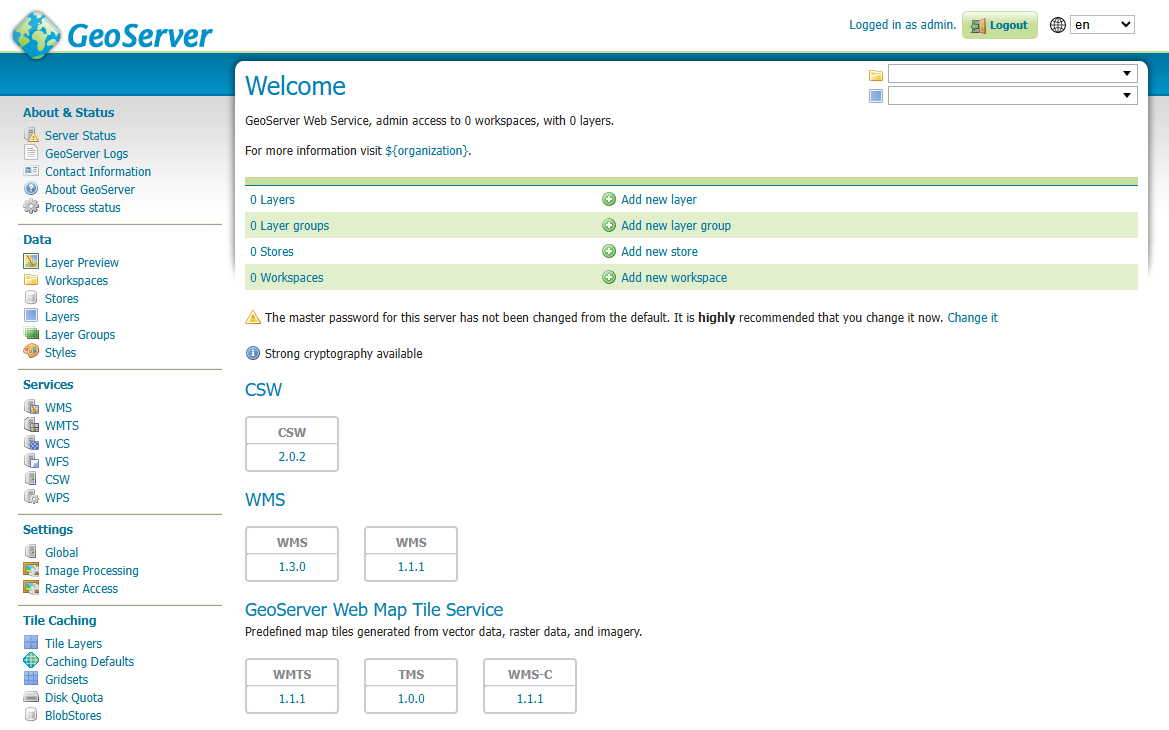This screenshot has width=1169, height=730.
Task: Open TMS 1.0.0 capabilities link
Action: point(411,699)
